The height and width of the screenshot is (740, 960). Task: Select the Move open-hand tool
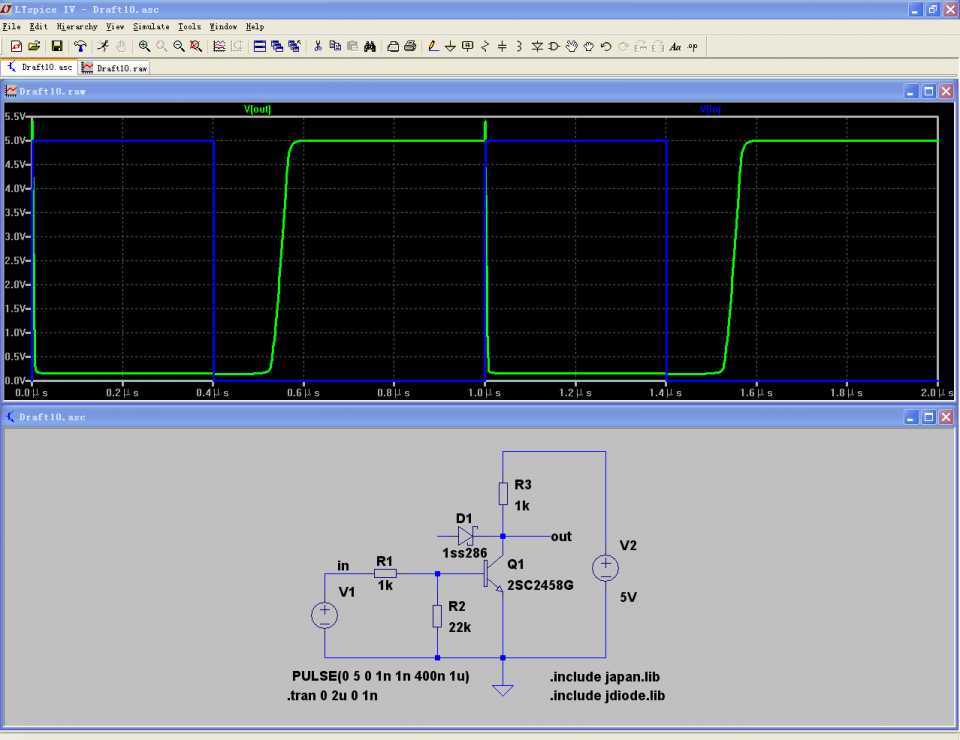pos(571,46)
